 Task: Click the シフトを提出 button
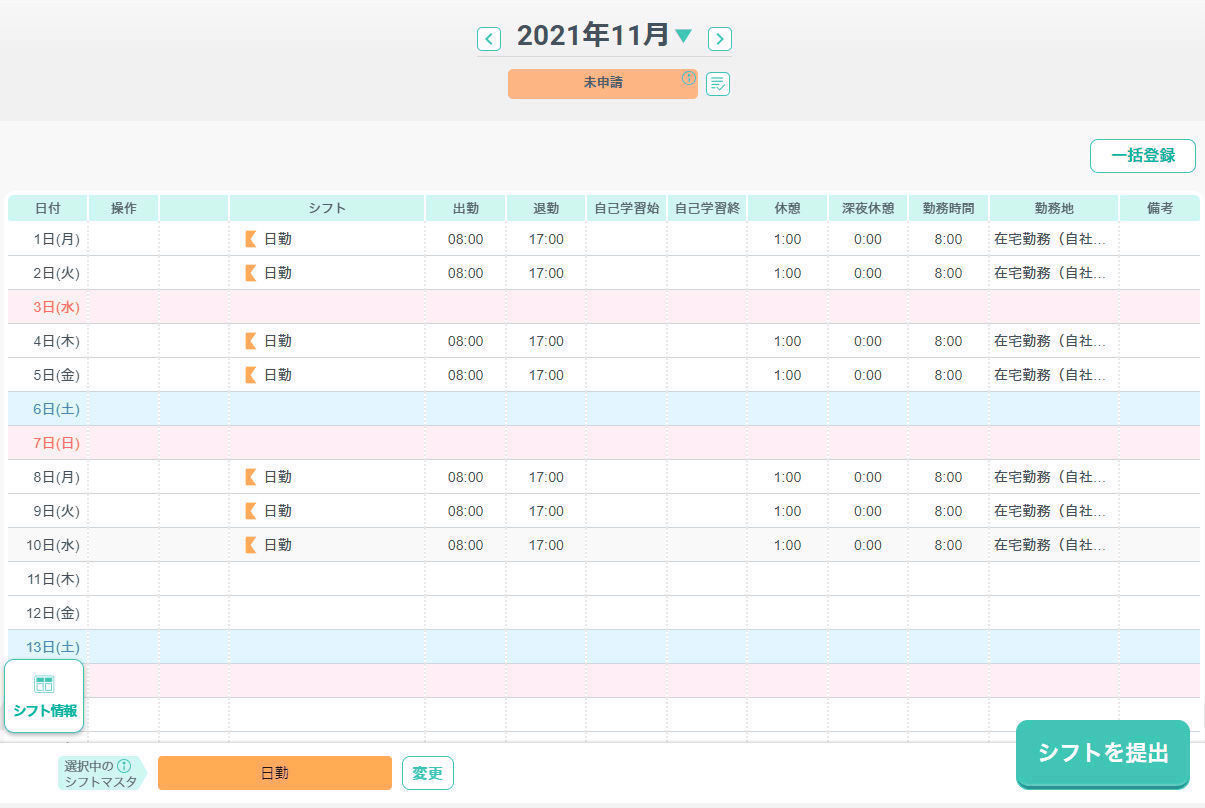(1102, 753)
